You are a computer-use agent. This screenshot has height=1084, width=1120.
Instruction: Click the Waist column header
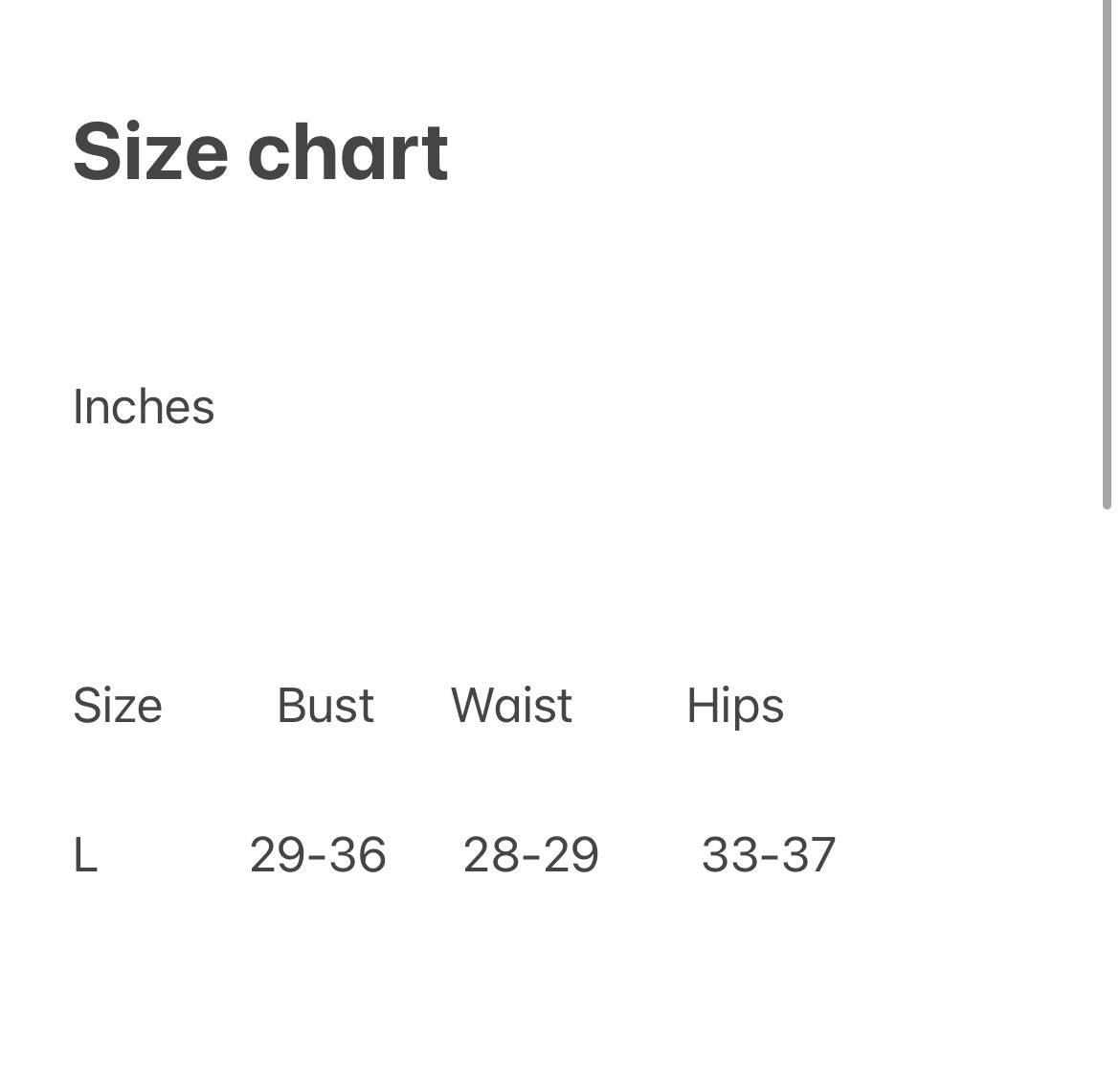(x=511, y=707)
